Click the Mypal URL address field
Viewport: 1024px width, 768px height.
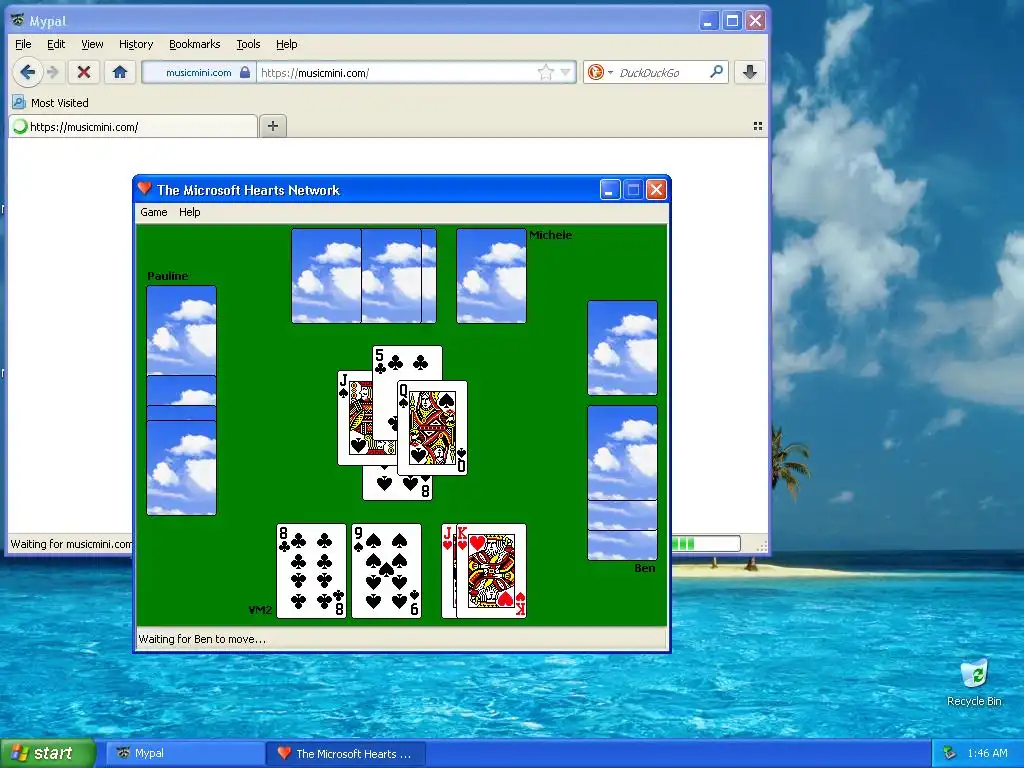click(396, 72)
